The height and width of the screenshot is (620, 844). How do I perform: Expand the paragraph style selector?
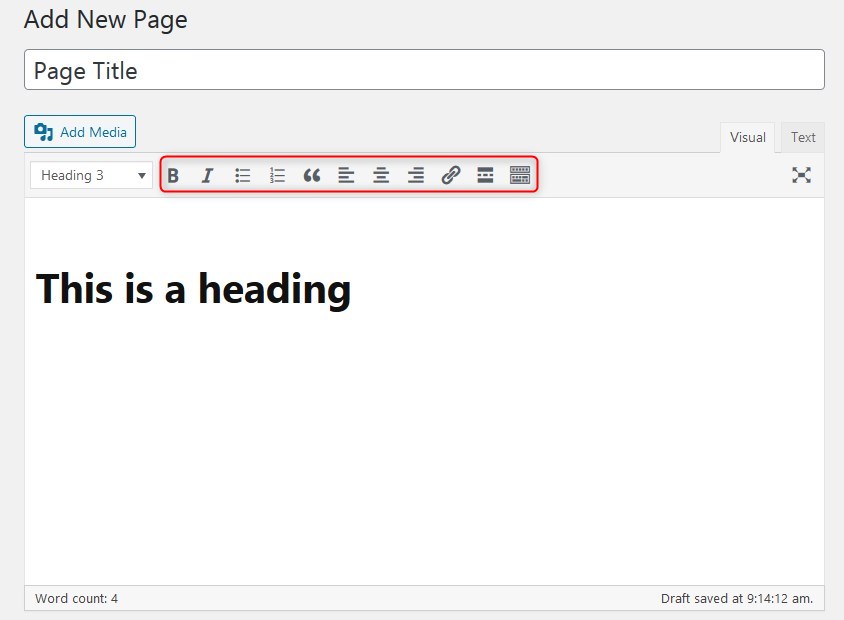pos(91,175)
